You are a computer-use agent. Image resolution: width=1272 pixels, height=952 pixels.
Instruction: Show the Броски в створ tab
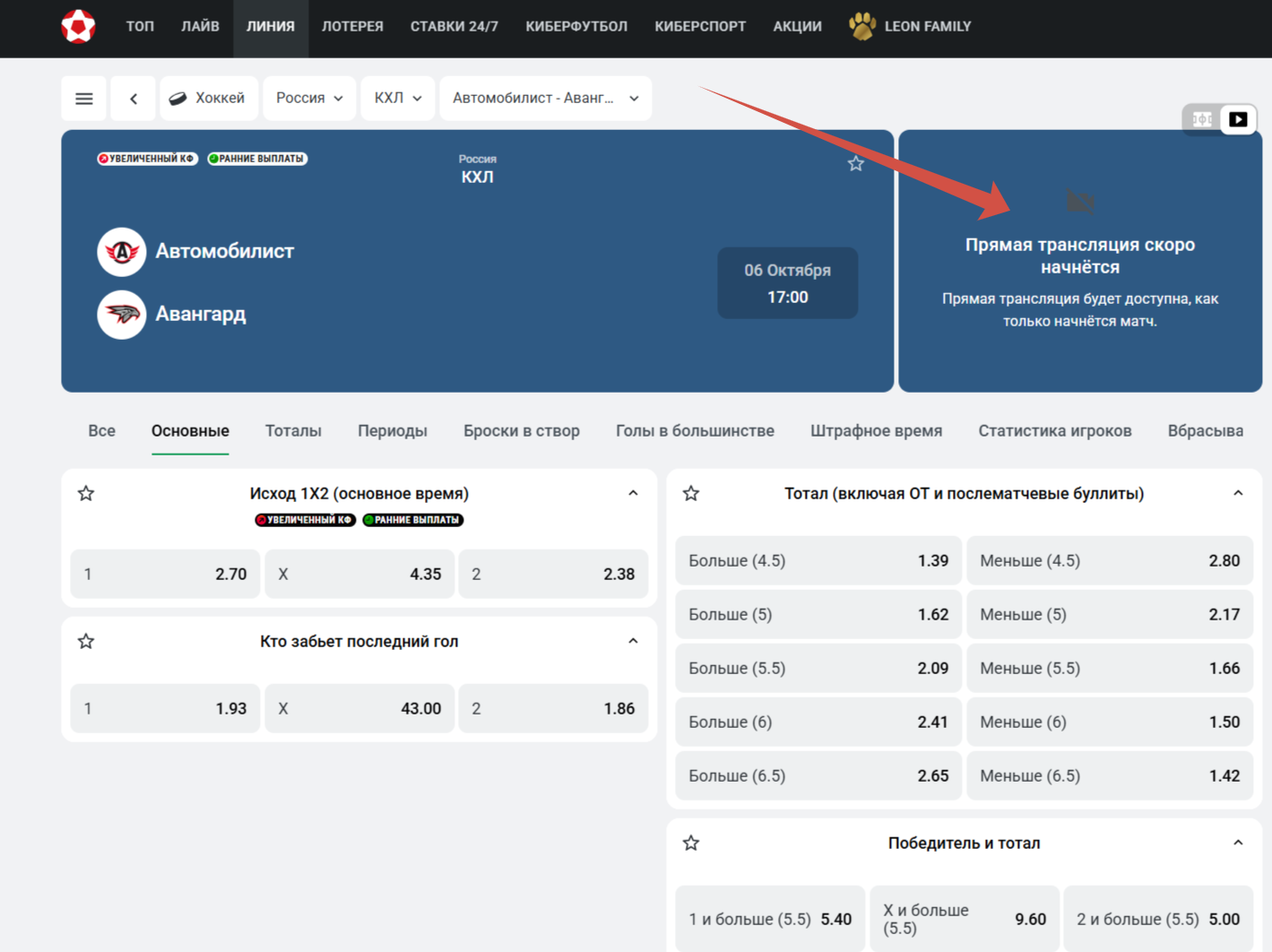[522, 431]
